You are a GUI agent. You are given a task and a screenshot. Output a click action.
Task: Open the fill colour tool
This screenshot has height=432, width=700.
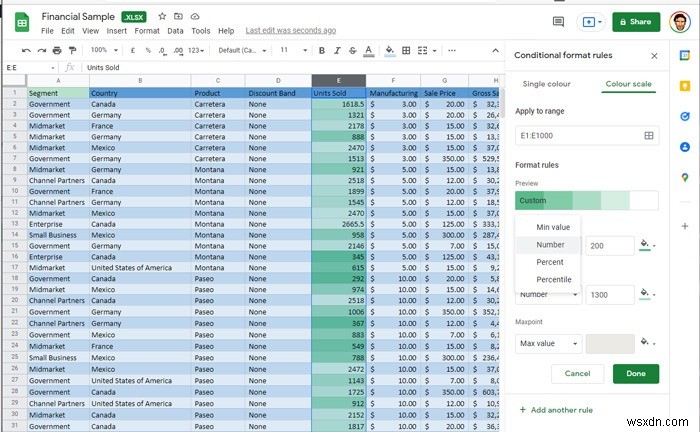point(389,51)
